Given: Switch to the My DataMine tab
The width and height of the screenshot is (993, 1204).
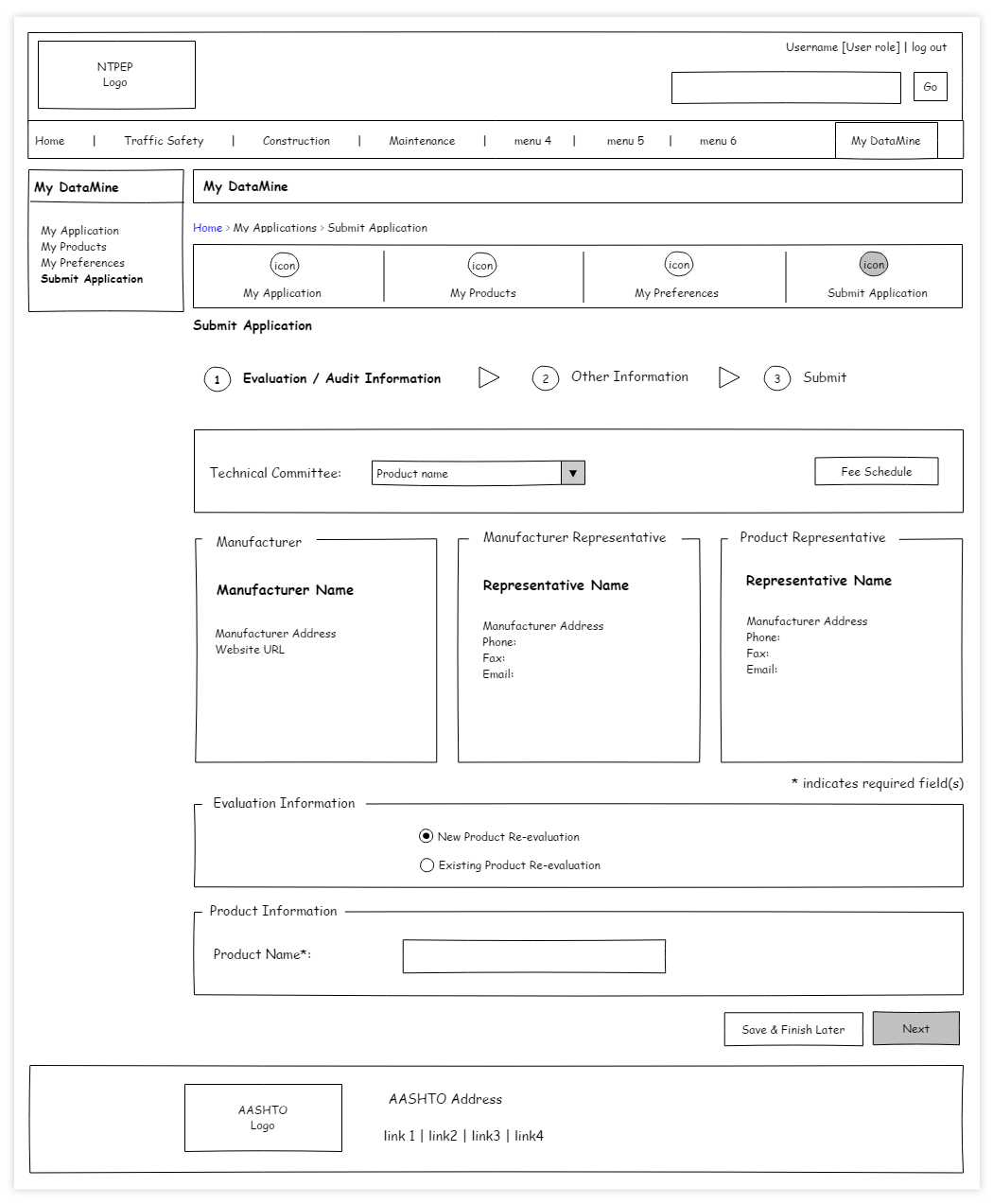Looking at the screenshot, I should [x=885, y=140].
